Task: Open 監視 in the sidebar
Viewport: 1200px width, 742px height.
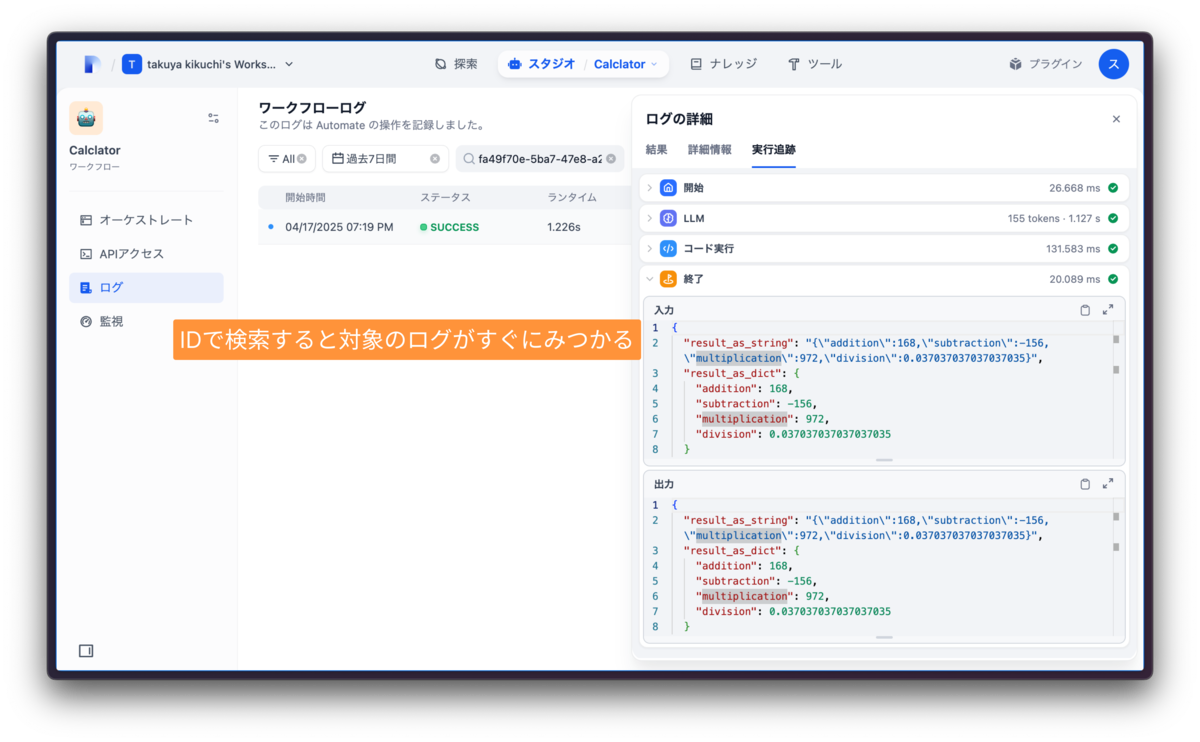Action: [146, 322]
